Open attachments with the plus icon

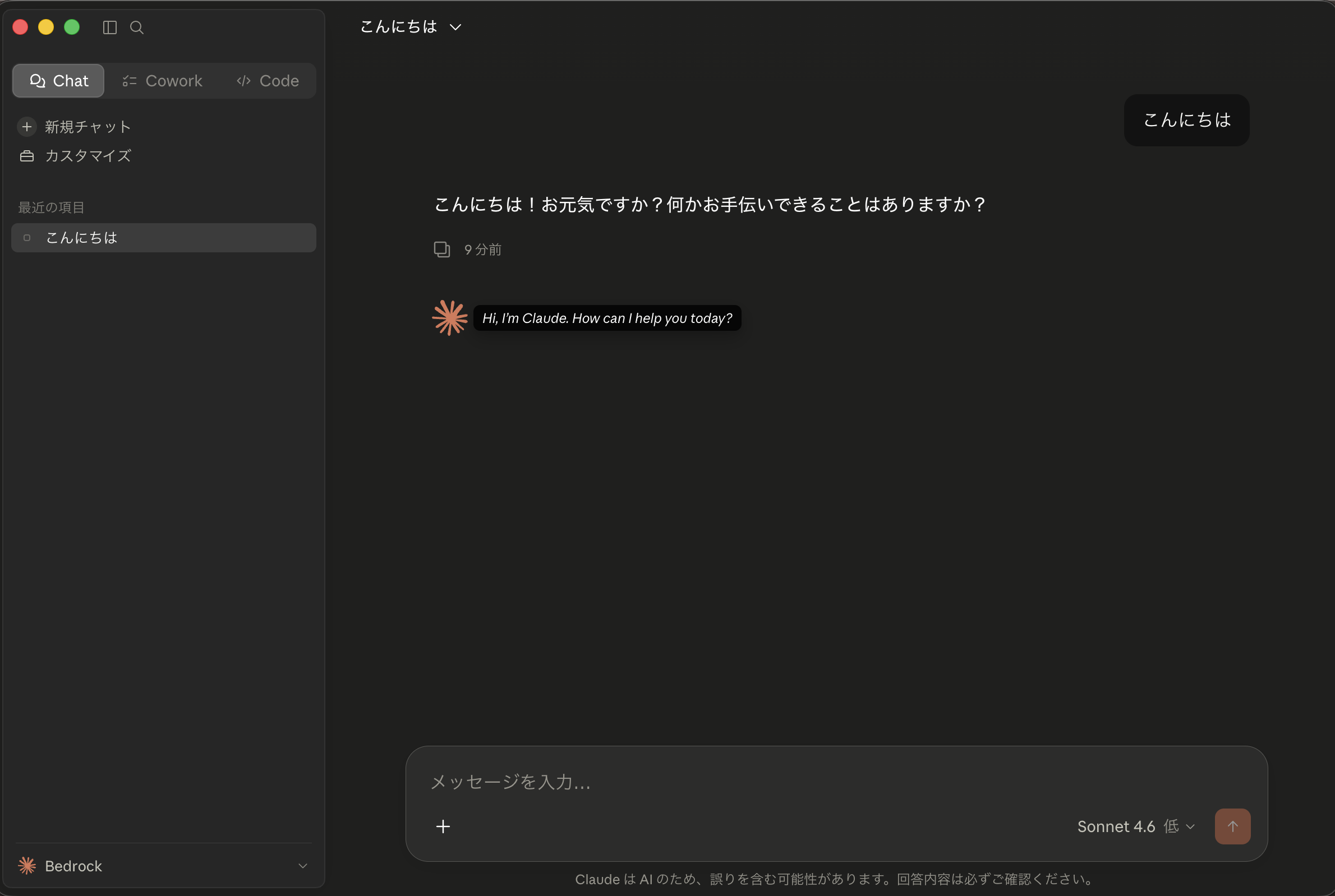coord(443,826)
